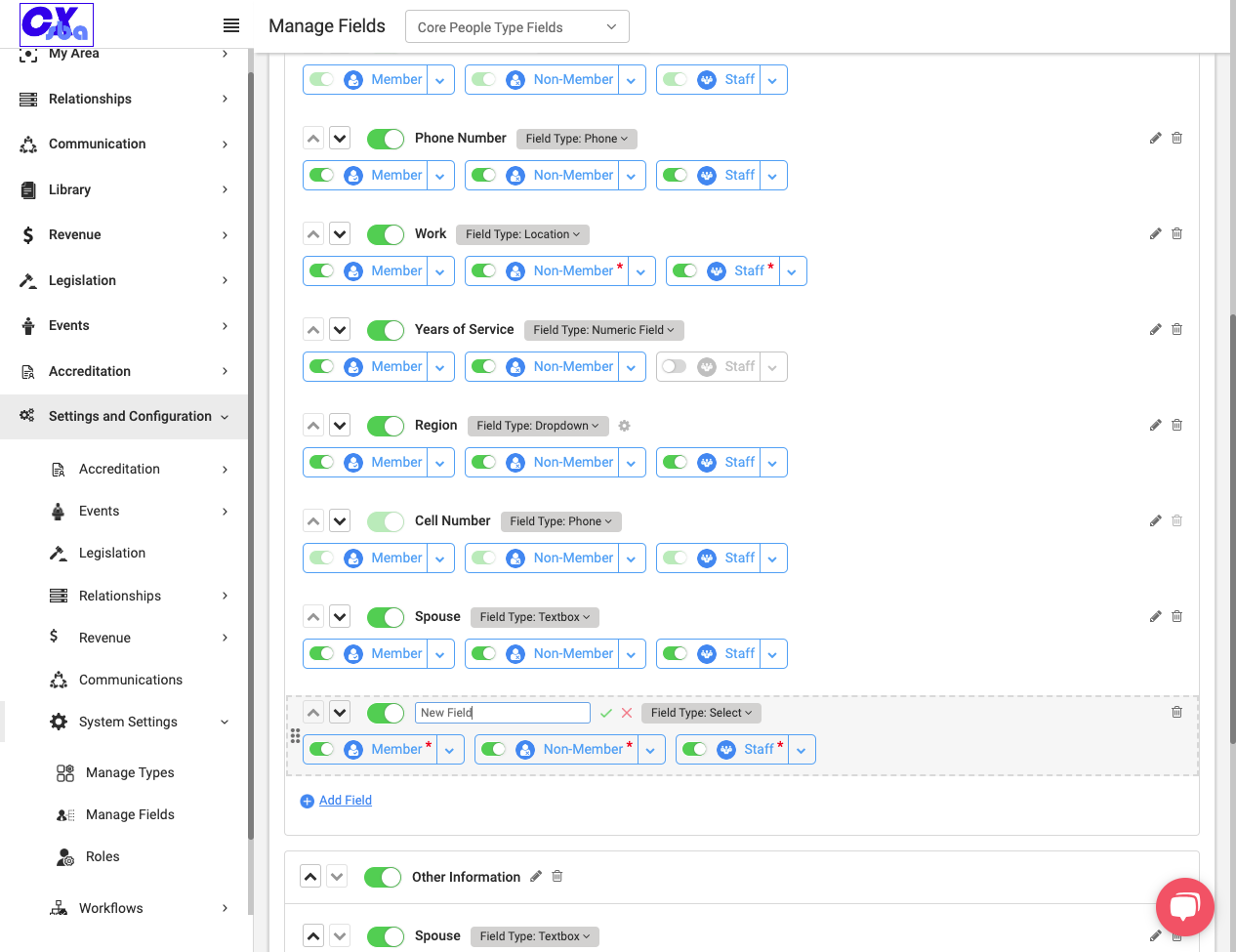Toggle the Phone Number field off
Screen dimensions: 1236x952
386,139
